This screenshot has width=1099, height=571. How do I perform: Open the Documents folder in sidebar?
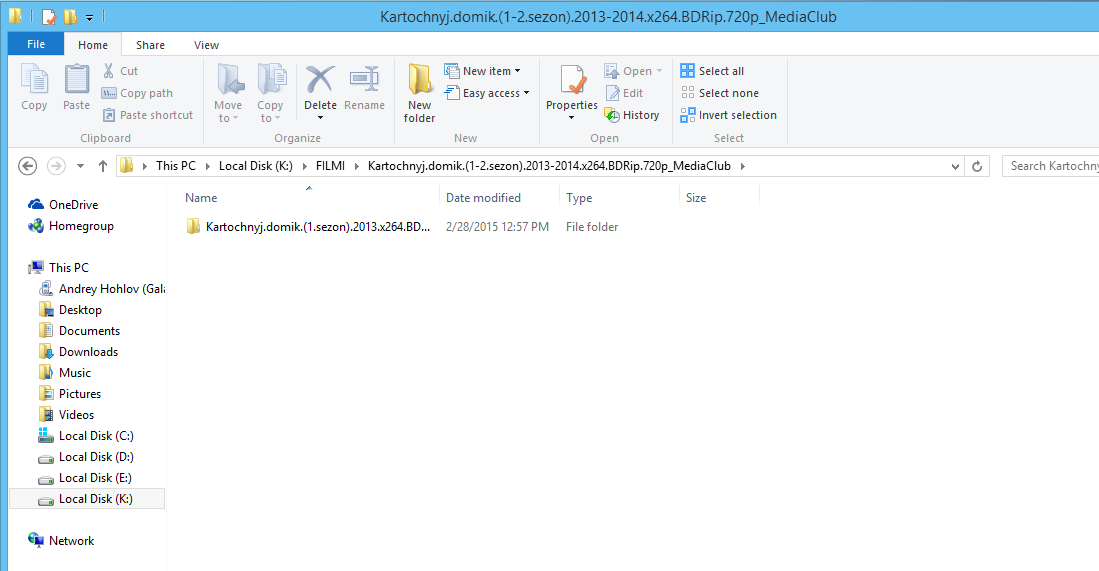point(79,331)
